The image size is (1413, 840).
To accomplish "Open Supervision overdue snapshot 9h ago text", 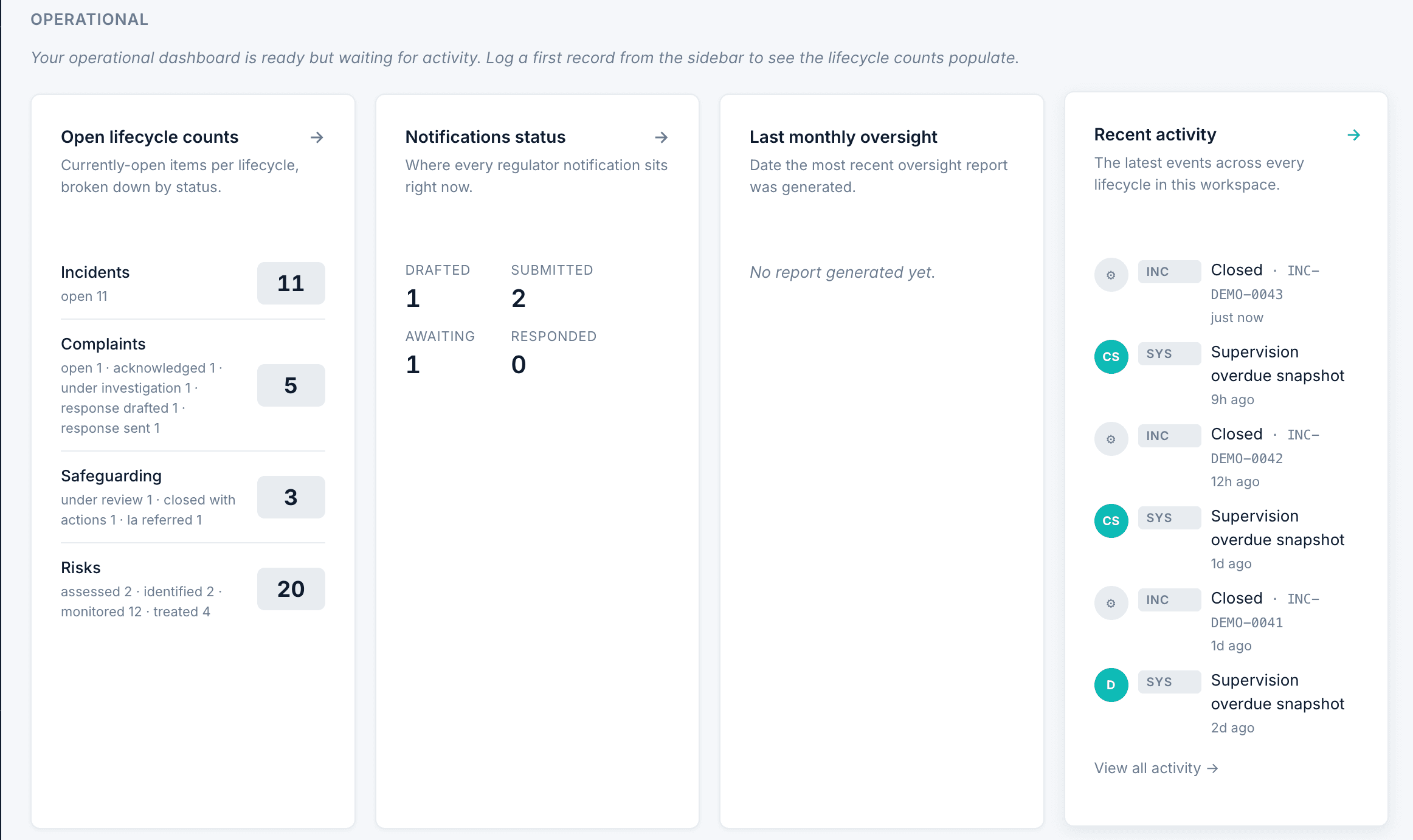I will coord(1277,364).
